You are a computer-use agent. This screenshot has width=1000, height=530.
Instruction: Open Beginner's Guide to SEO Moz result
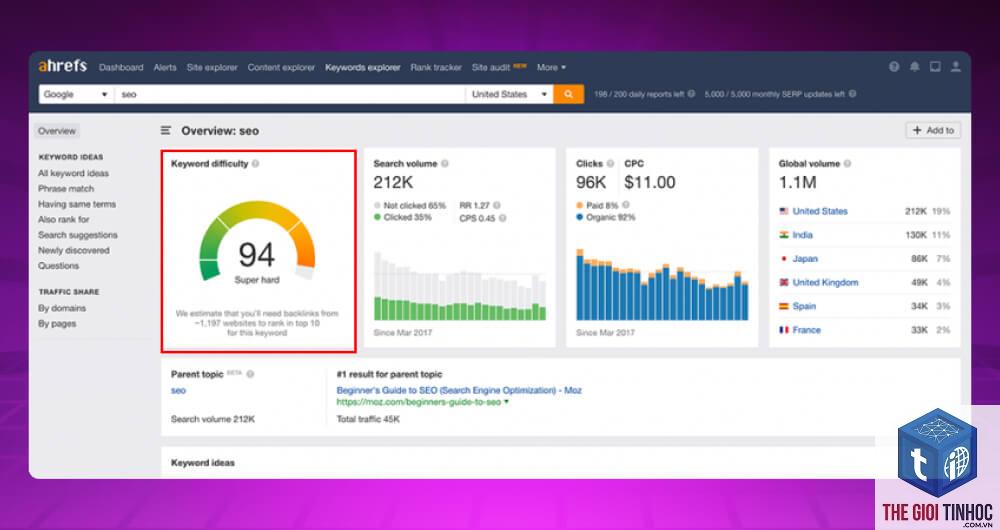pyautogui.click(x=459, y=390)
